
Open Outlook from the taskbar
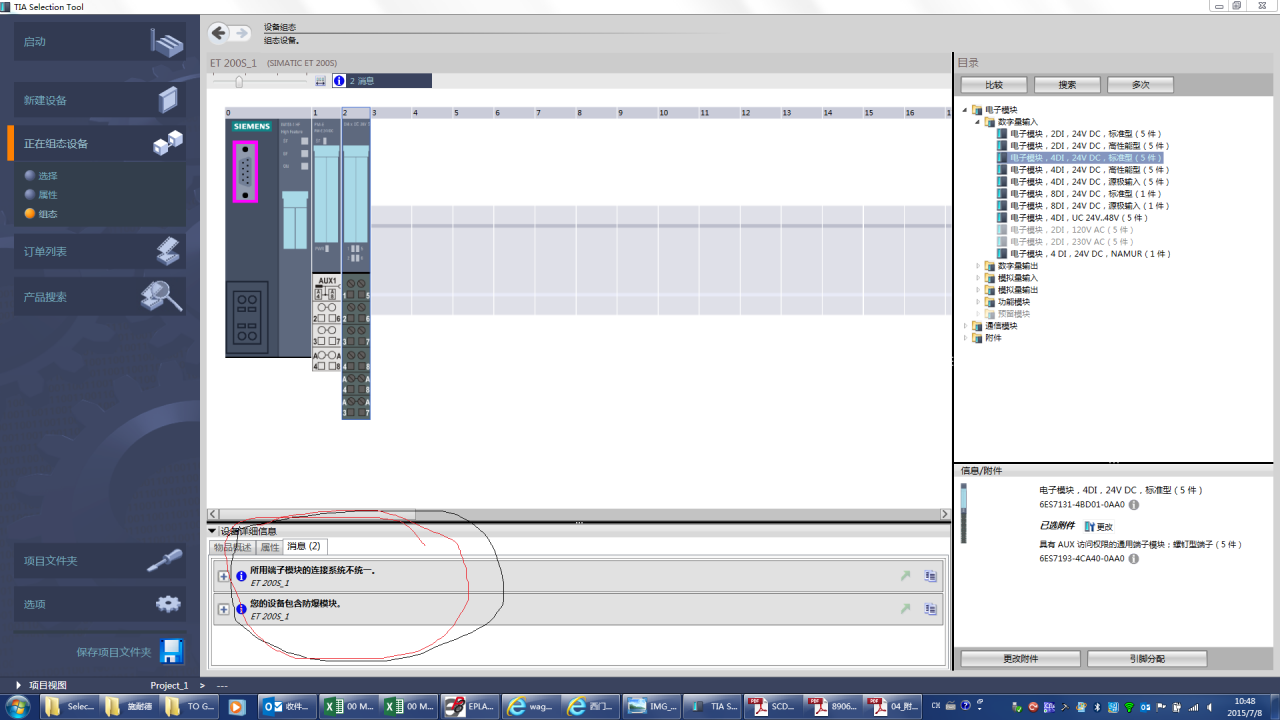pos(287,706)
